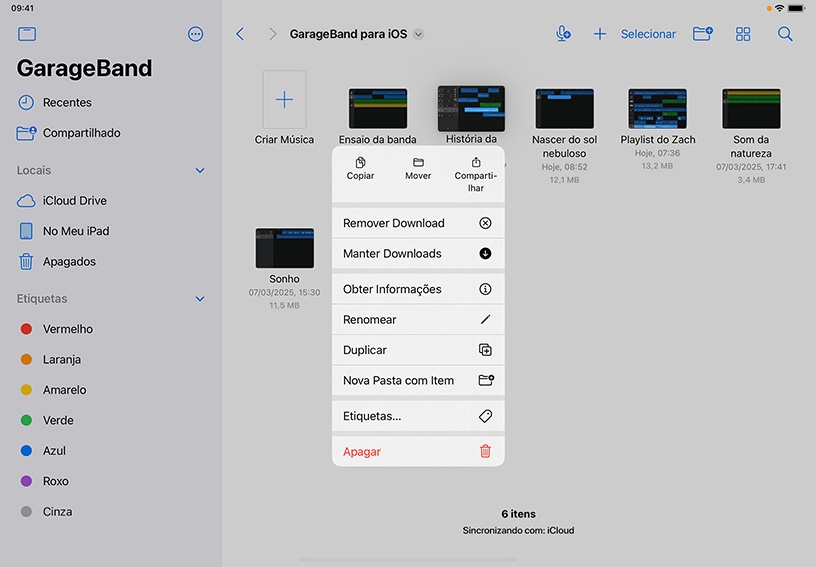Switch view with the grid icon
816x567 pixels.
(743, 34)
